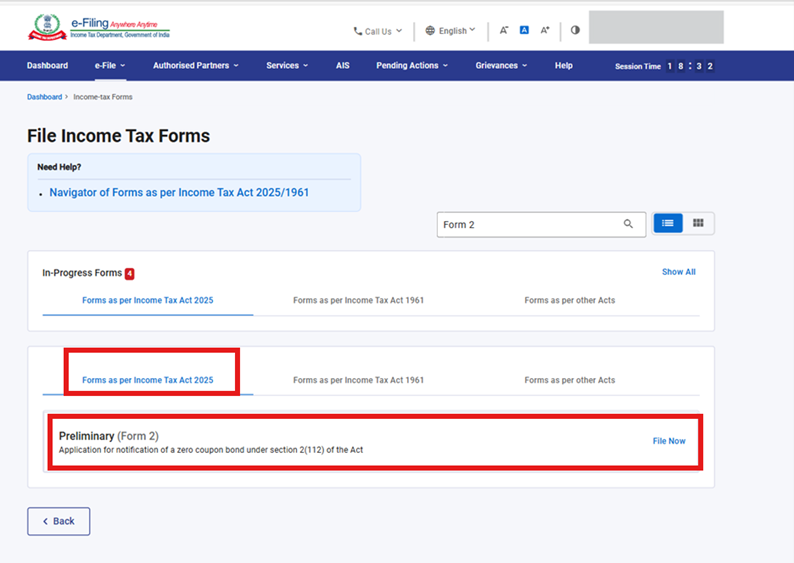Select lower Forms as per other Acts tab
The height and width of the screenshot is (563, 794).
pyautogui.click(x=569, y=380)
